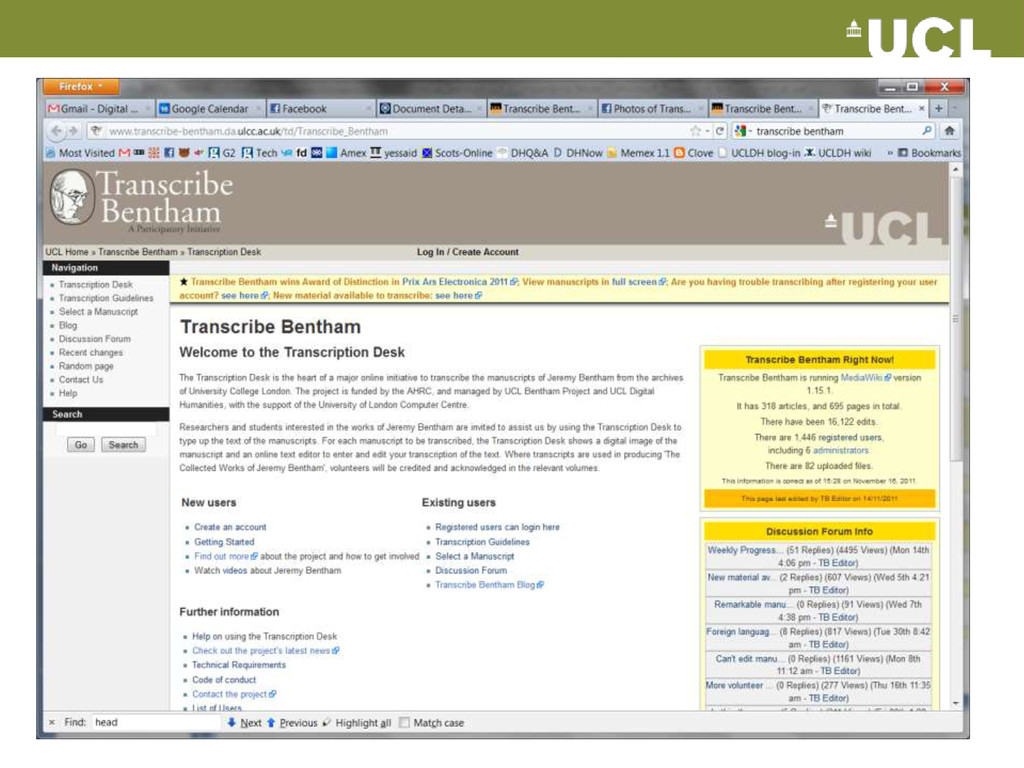Toggle the Match case checkbox
The image size is (1024, 768).
(404, 722)
